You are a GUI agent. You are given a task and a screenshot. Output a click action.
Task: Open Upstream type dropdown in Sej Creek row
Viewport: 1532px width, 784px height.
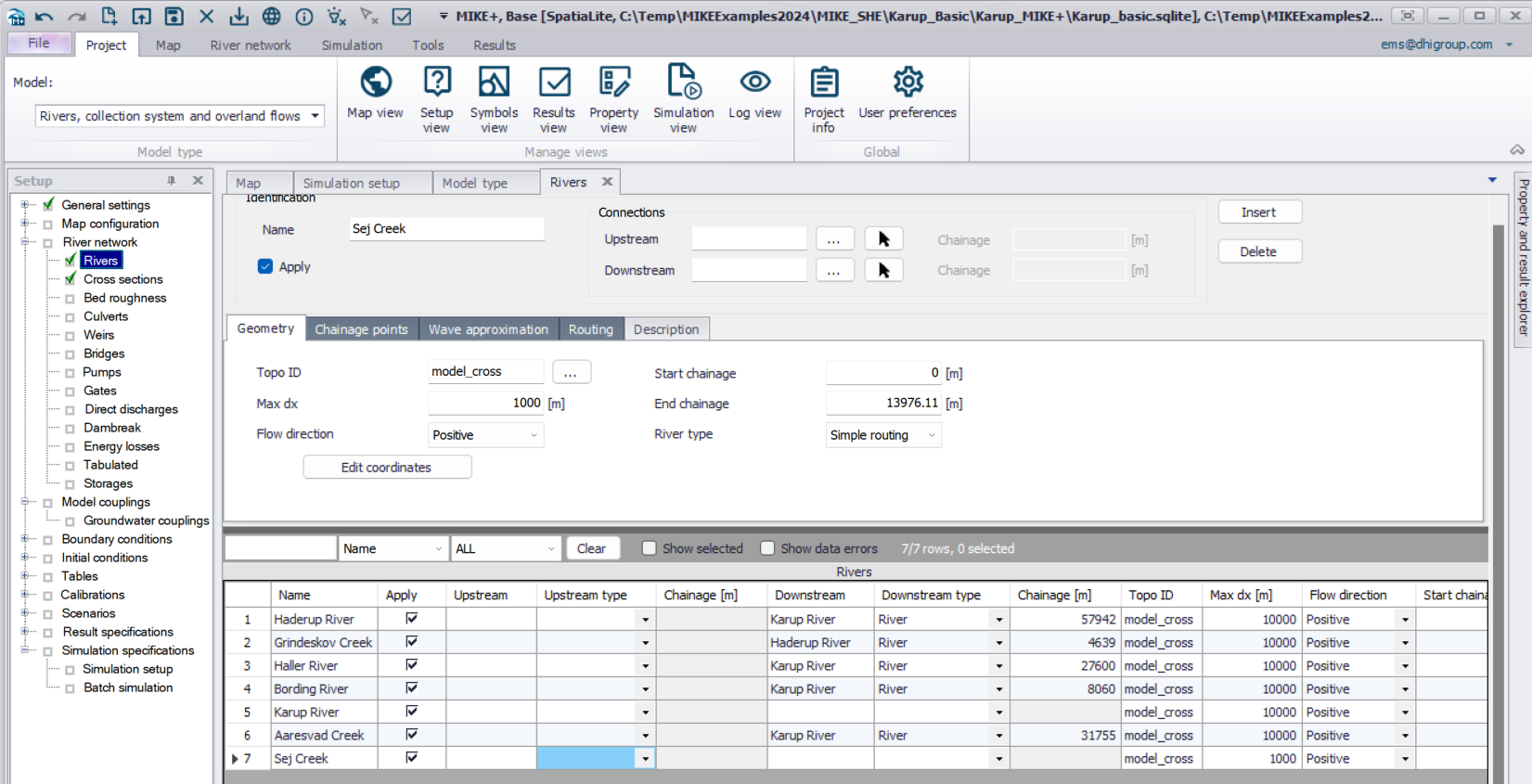click(645, 759)
